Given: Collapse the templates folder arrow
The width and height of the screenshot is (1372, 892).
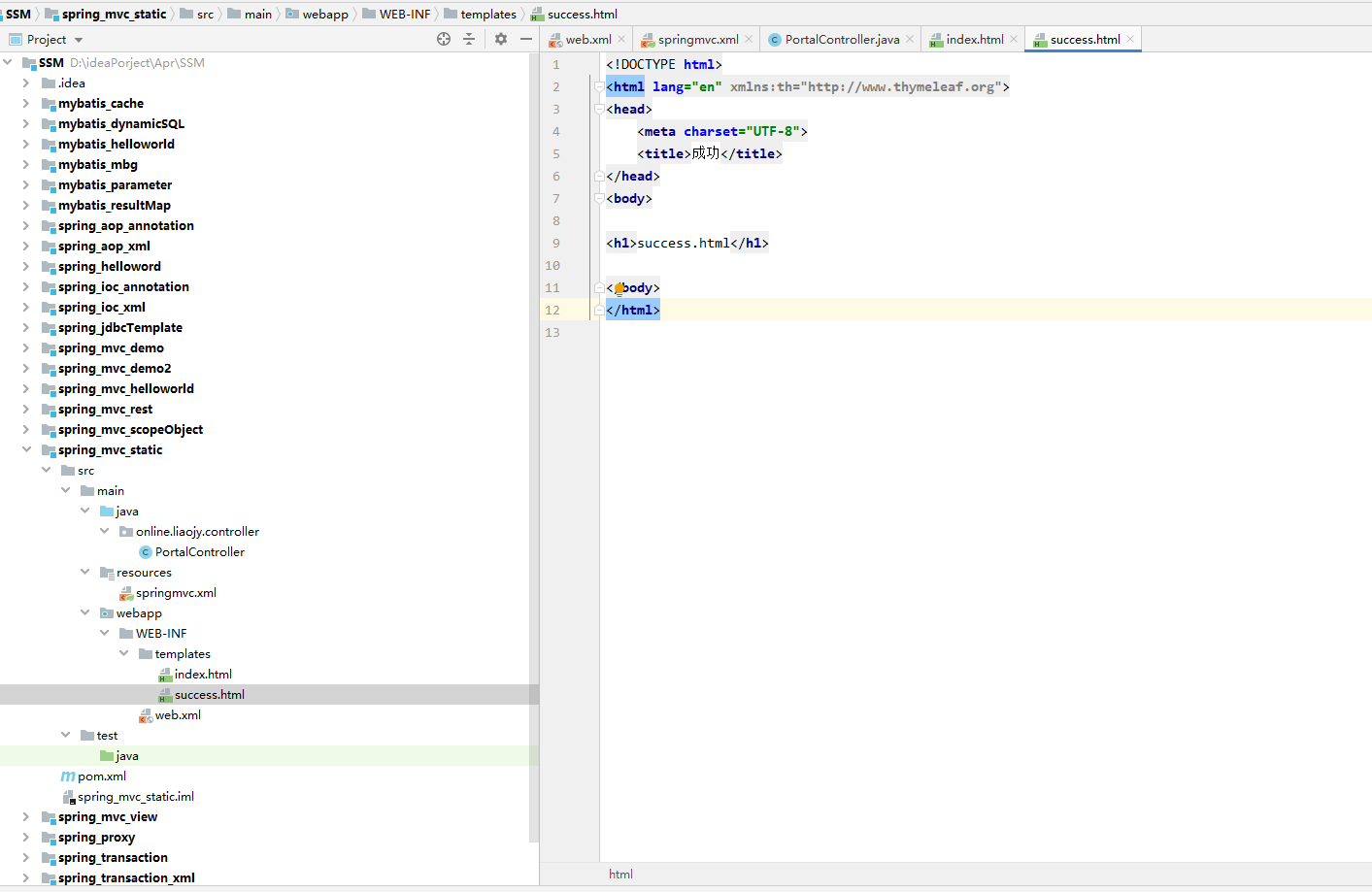Looking at the screenshot, I should (x=123, y=653).
